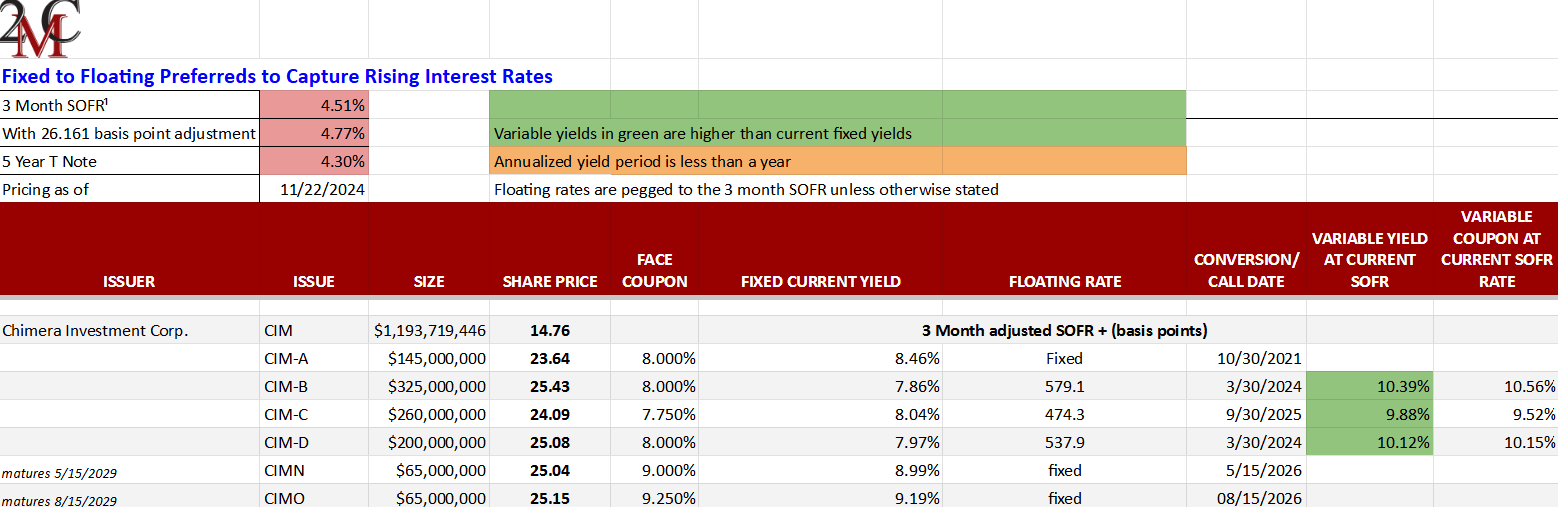1558x507 pixels.
Task: Click CIM-C face coupon 7.750%
Action: pos(655,414)
